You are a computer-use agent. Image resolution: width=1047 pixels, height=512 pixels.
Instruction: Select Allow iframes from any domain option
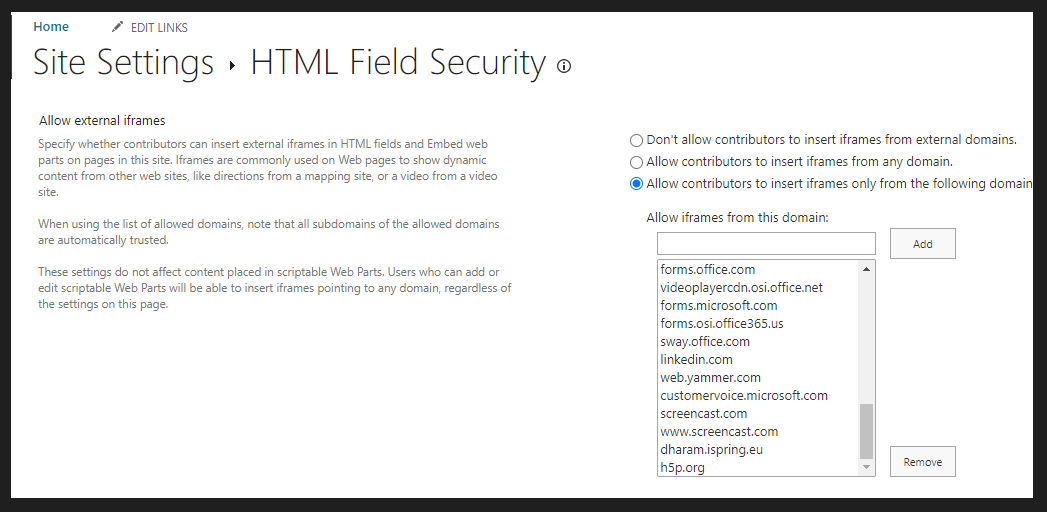click(636, 162)
